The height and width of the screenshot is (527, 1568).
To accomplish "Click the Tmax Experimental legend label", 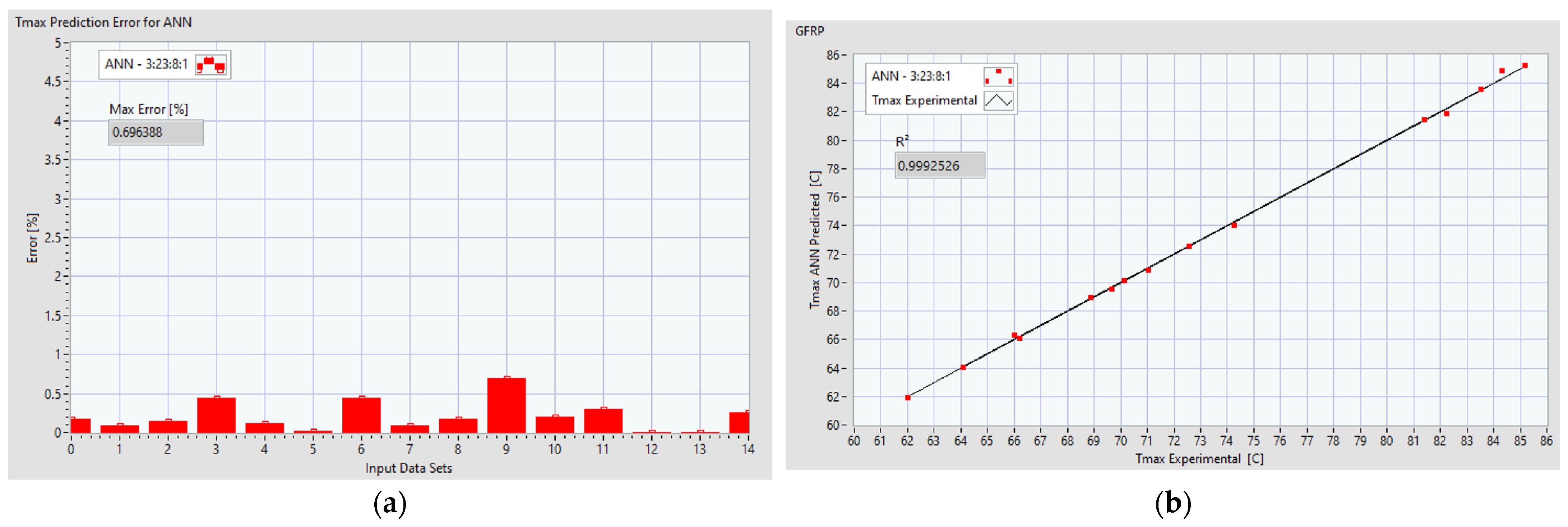I will tap(924, 101).
